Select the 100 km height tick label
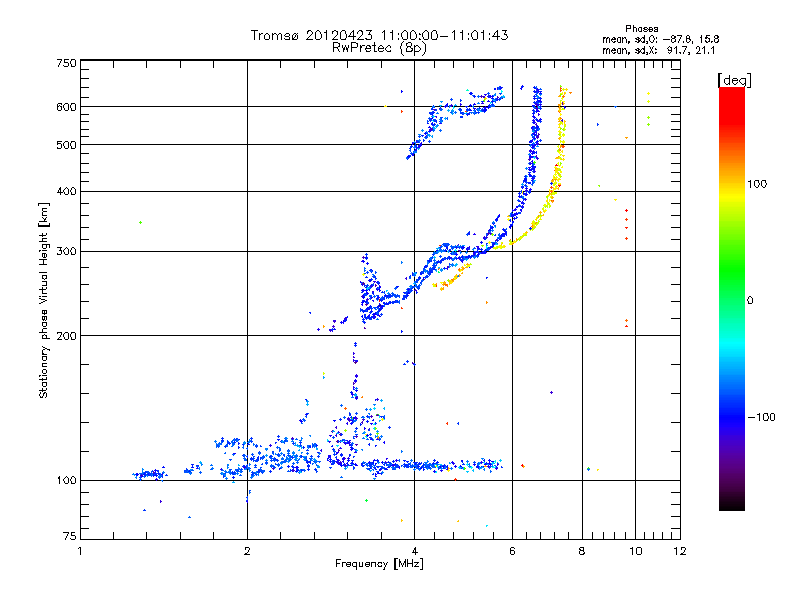Image resolution: width=800 pixels, height=600 pixels. (x=66, y=480)
